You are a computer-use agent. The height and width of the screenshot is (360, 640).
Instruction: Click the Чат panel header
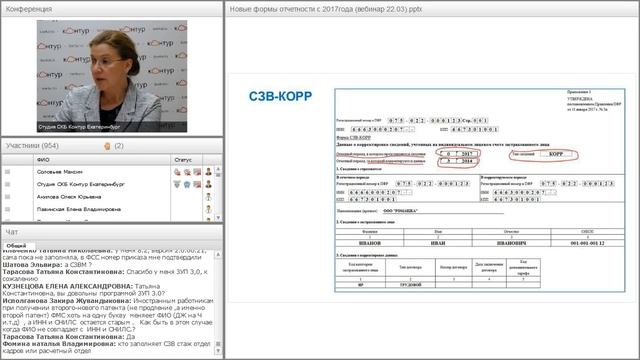[112, 232]
